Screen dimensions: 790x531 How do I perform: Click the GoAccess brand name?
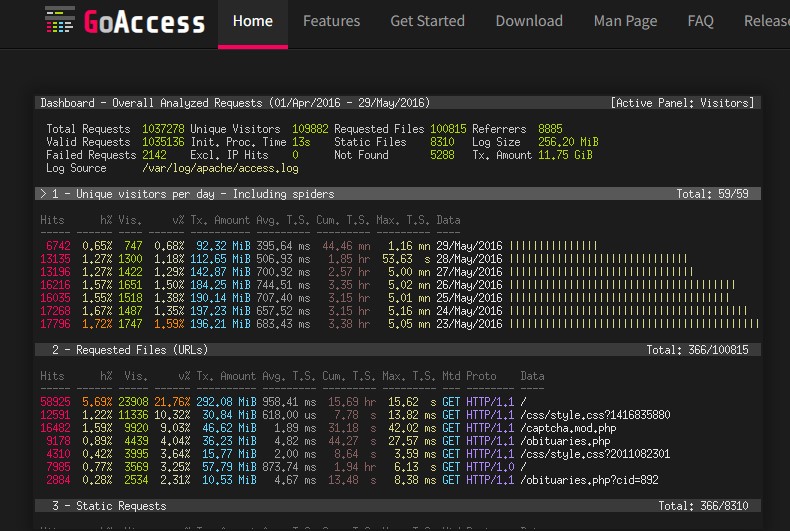coord(145,22)
